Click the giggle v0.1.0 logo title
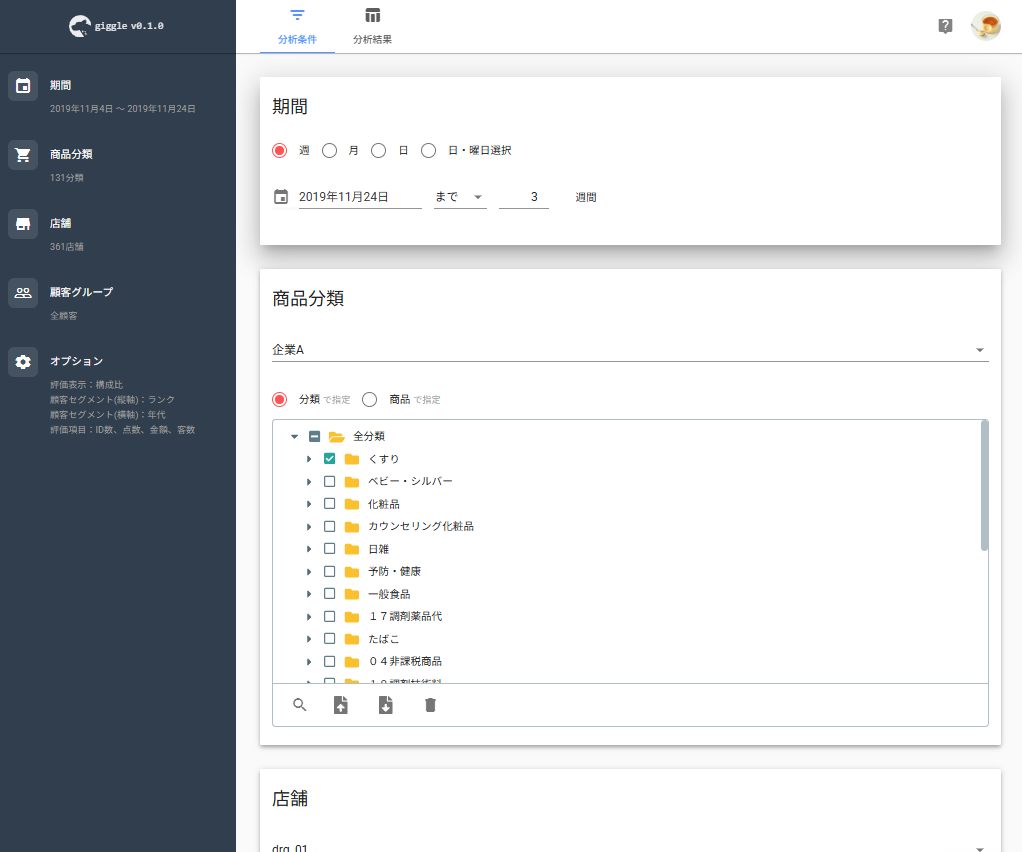Screen dimensions: 1022x852 tap(117, 26)
